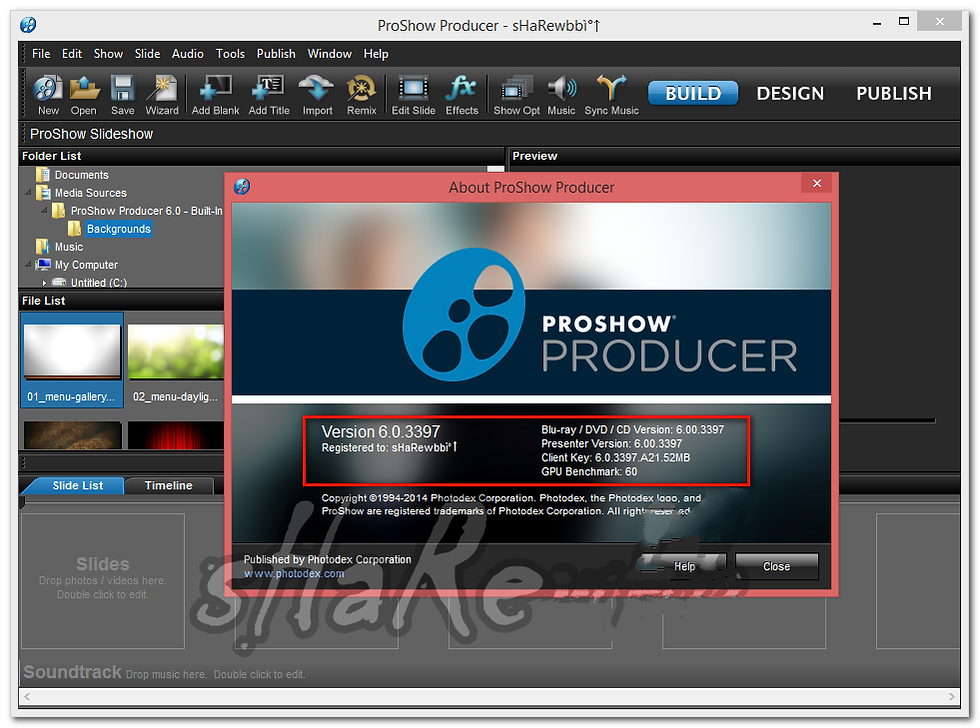Viewport: 980px width, 728px height.
Task: Select the 02_menu-daylig thumbnail
Action: (176, 360)
